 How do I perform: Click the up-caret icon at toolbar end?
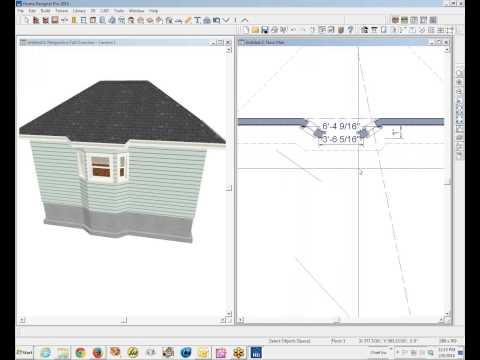pyautogui.click(x=245, y=20)
